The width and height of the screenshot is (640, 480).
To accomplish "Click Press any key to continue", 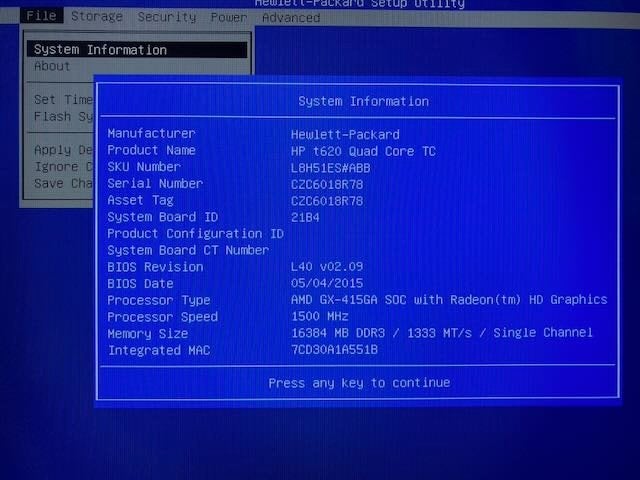I will pos(359,383).
